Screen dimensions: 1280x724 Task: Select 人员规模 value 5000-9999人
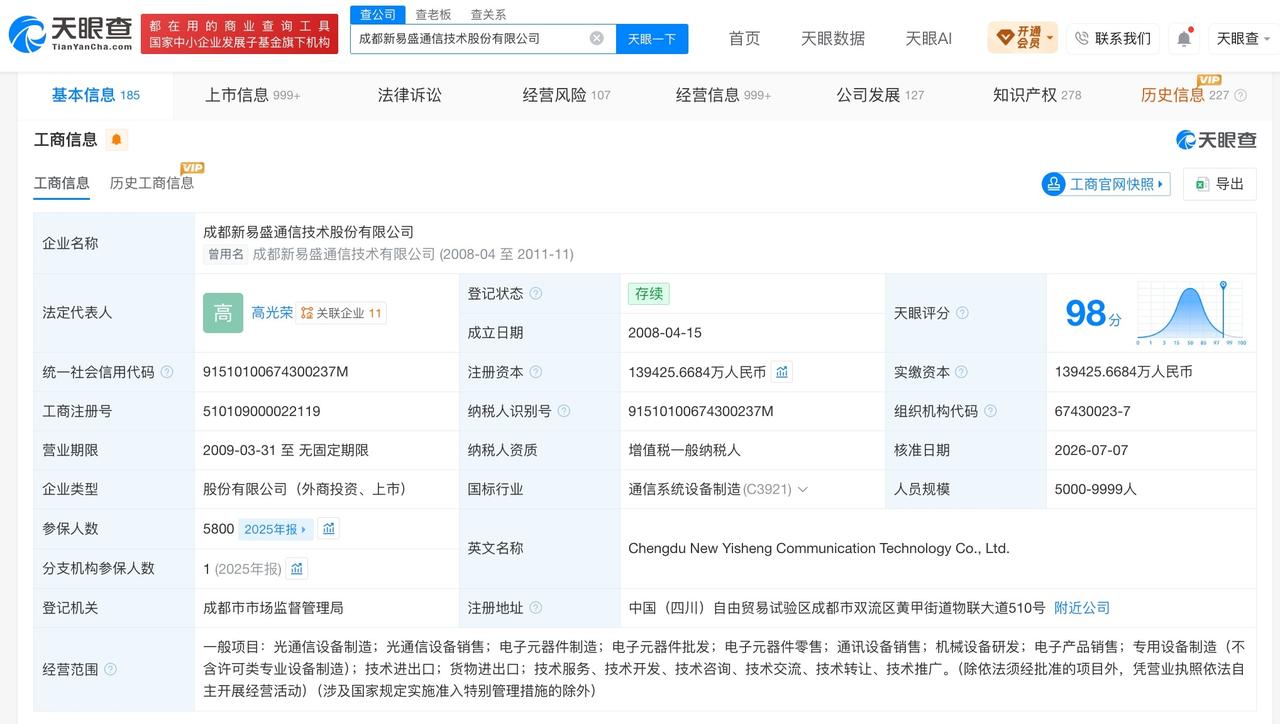(1096, 490)
